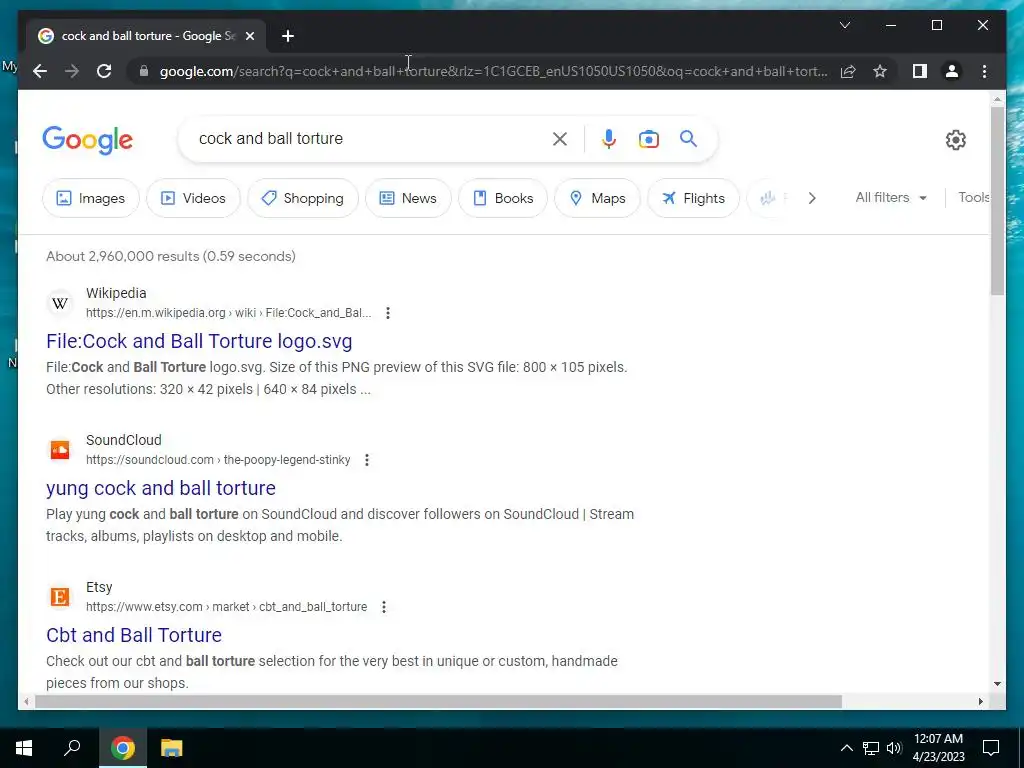
Task: Click the Google logo
Action: (88, 140)
